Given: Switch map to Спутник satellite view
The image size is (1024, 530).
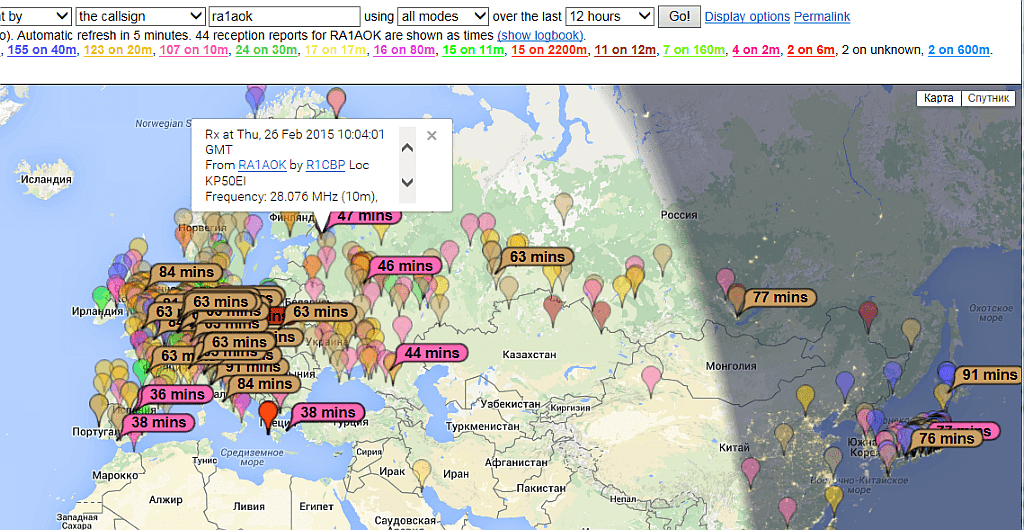Looking at the screenshot, I should tap(988, 98).
